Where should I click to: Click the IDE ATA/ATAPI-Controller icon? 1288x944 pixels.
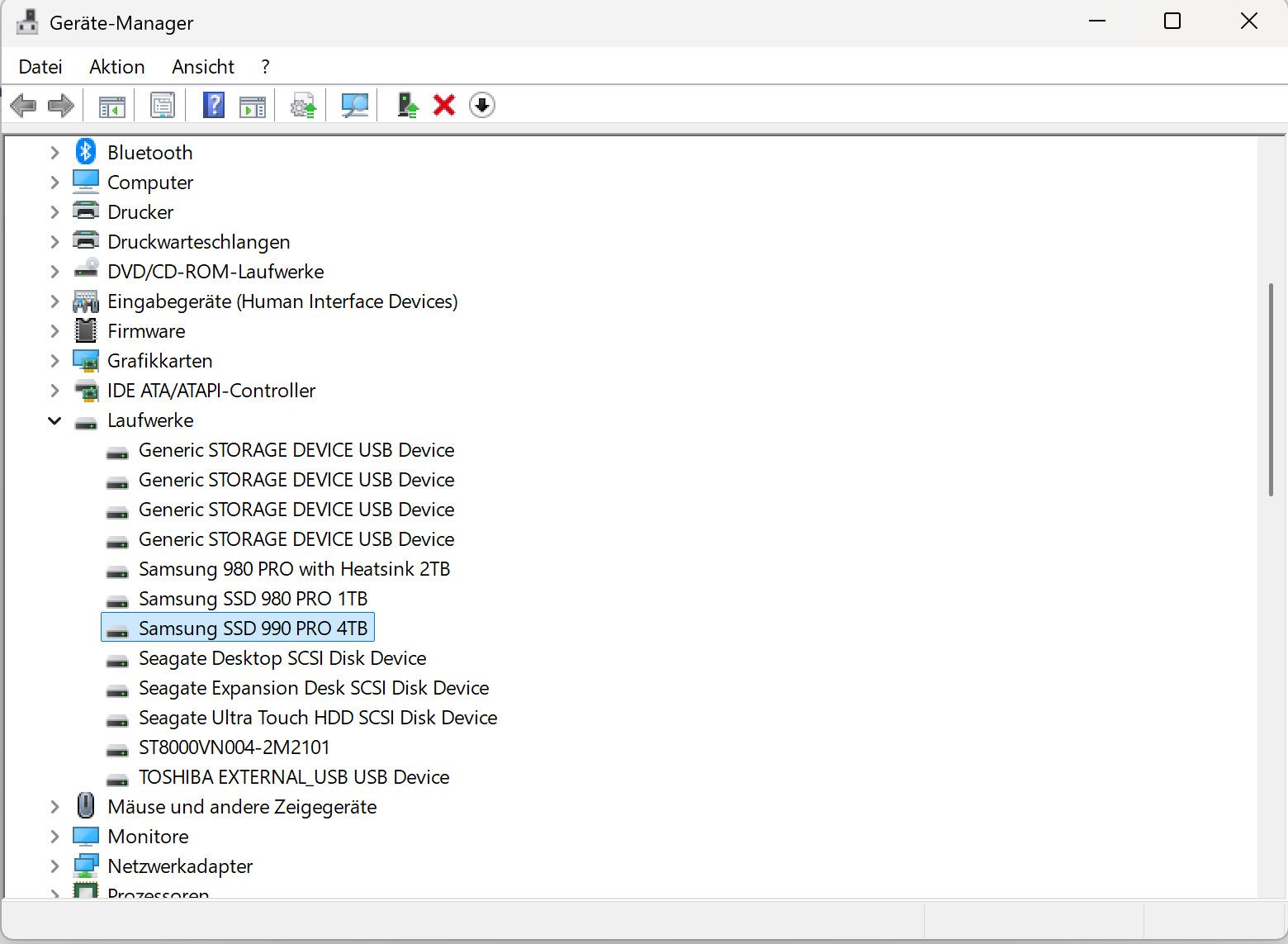click(86, 391)
